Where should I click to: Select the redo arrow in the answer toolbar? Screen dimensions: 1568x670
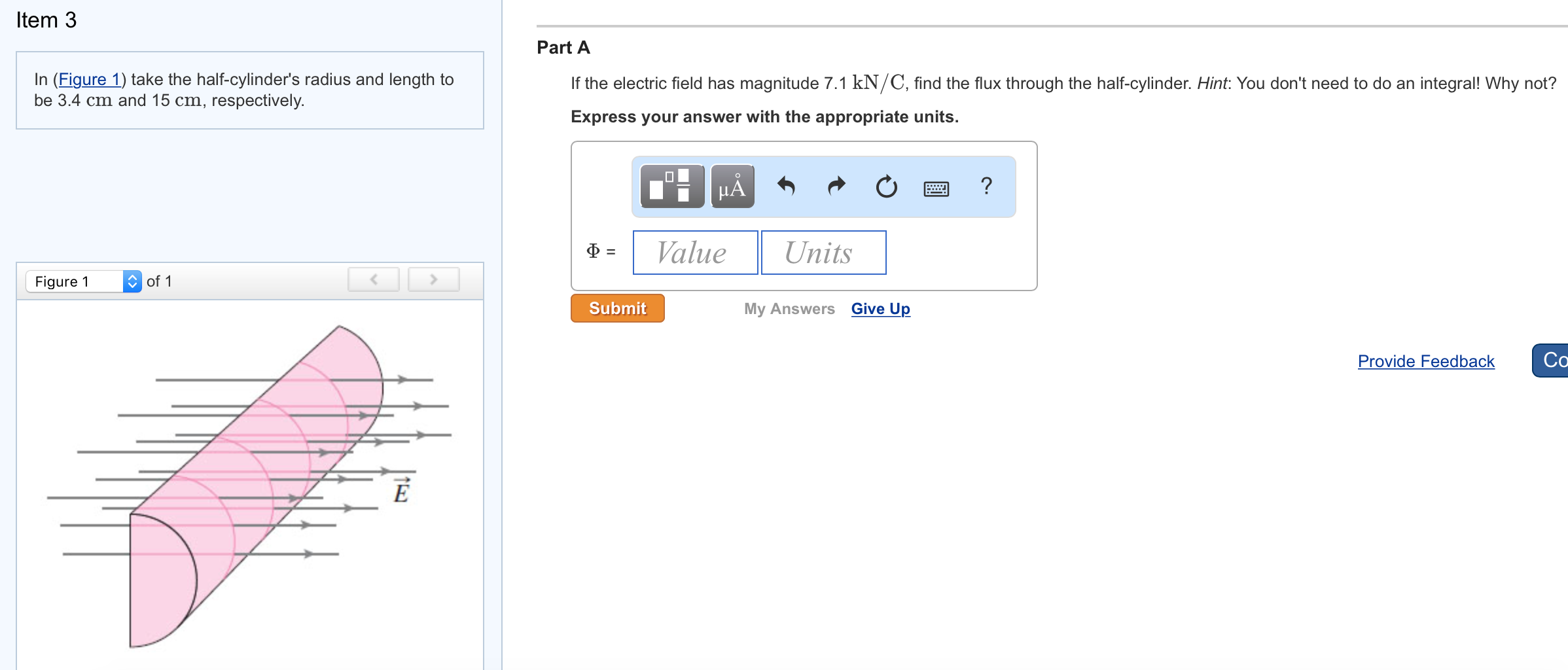click(x=836, y=187)
